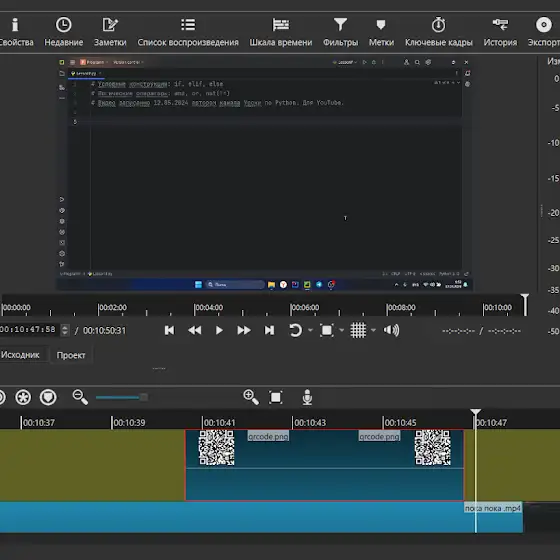Skip to the end of the player
The width and height of the screenshot is (560, 560).
point(269,330)
